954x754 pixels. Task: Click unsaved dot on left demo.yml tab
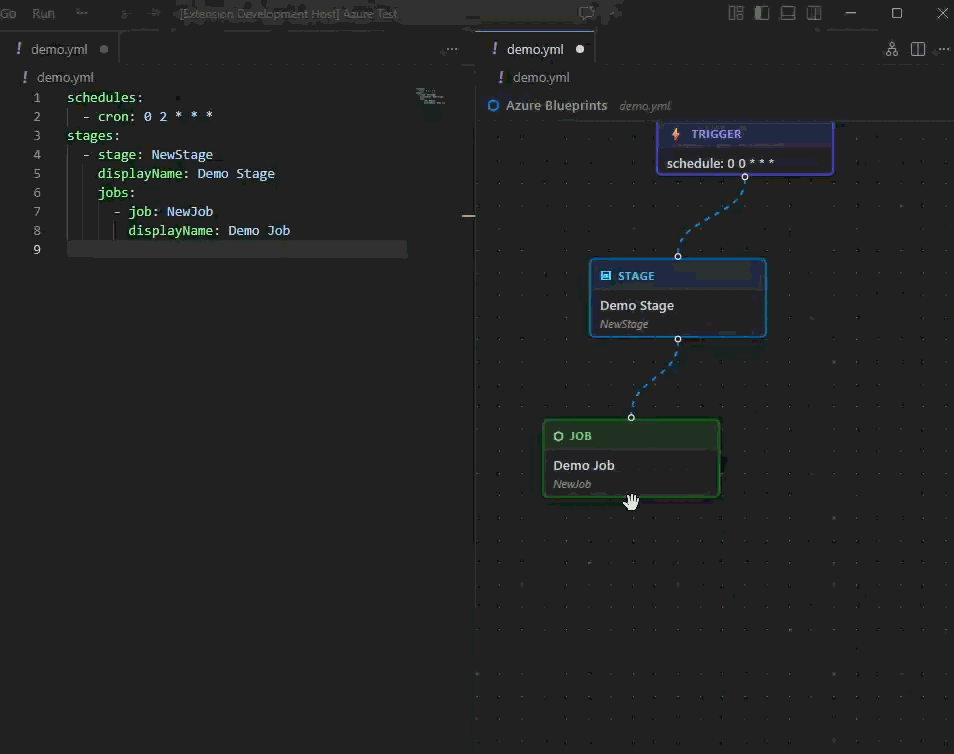[104, 49]
